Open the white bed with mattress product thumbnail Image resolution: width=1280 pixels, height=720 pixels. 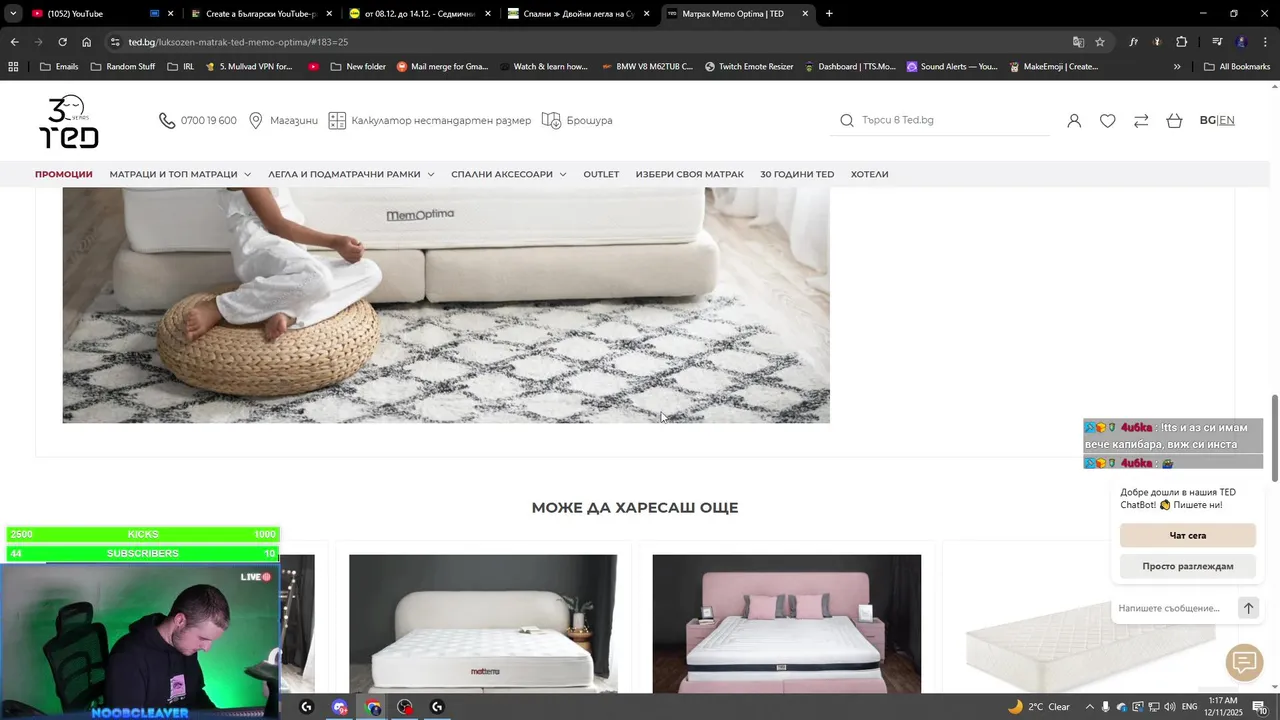pos(483,624)
